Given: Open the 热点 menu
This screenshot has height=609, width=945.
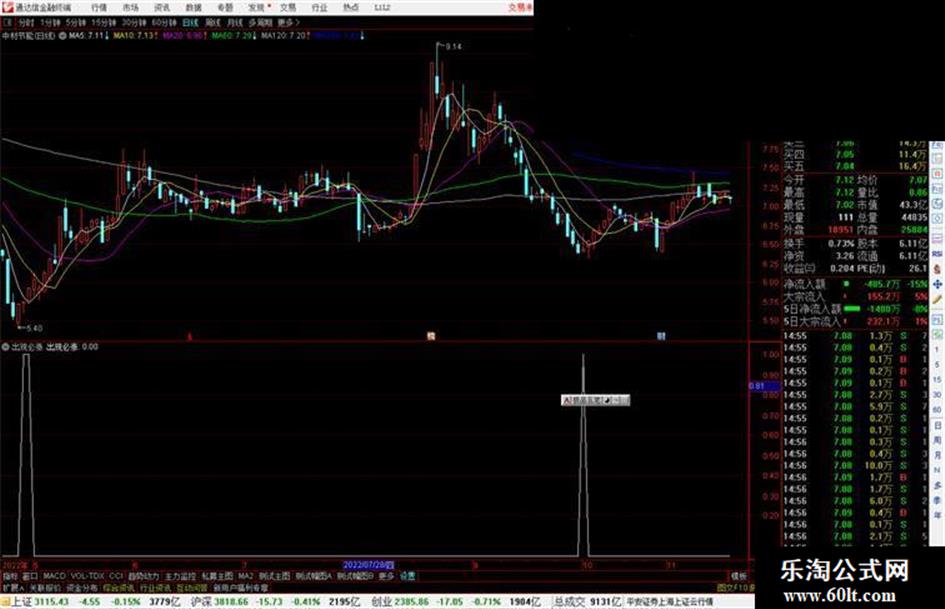Looking at the screenshot, I should coord(351,8).
